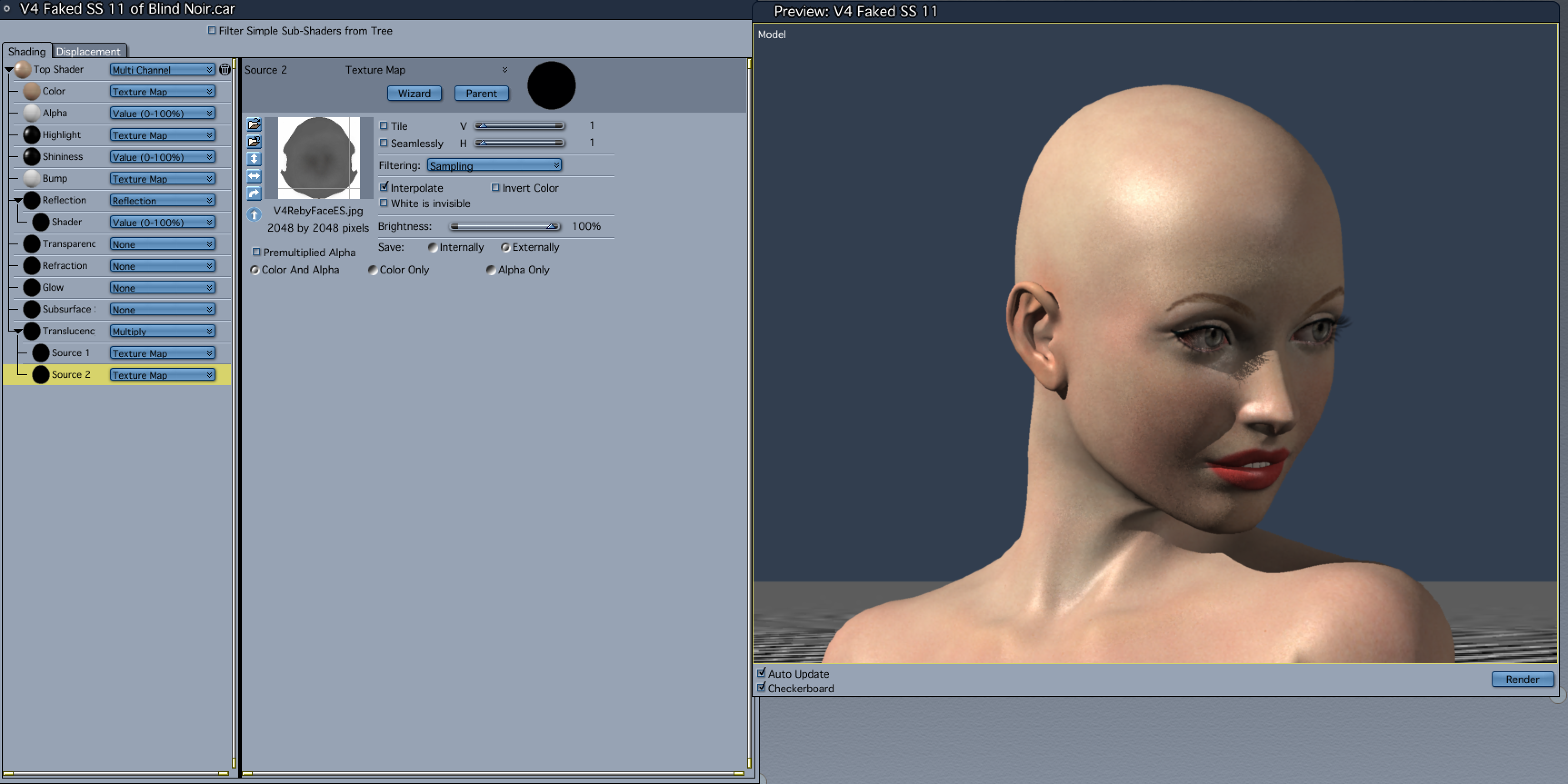
Task: Open the Filtering Sampling dropdown
Action: (x=494, y=165)
